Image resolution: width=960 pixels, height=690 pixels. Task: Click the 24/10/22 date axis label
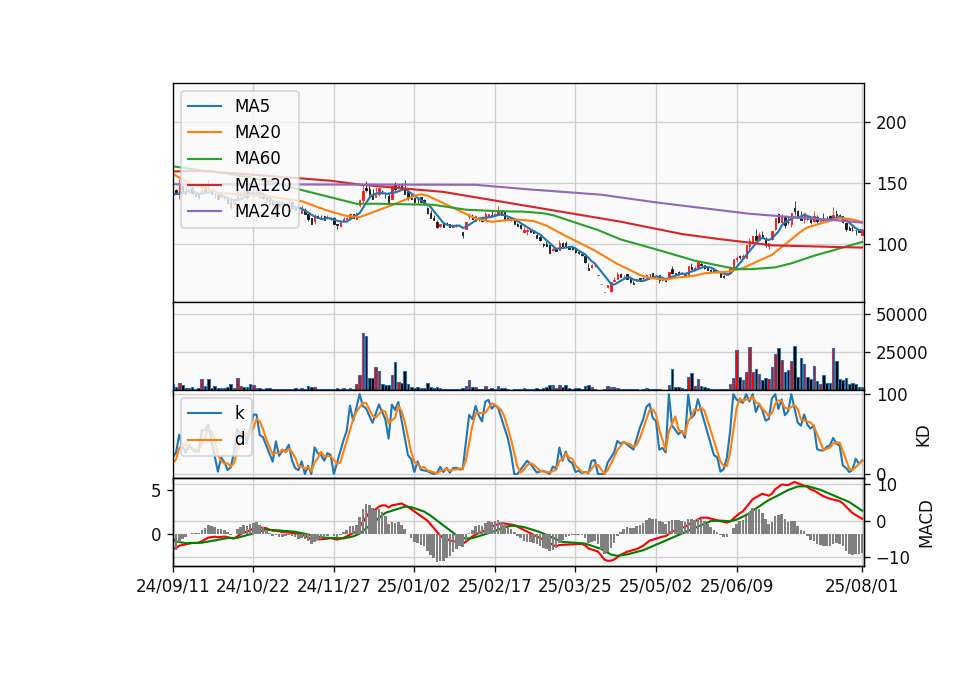click(253, 586)
